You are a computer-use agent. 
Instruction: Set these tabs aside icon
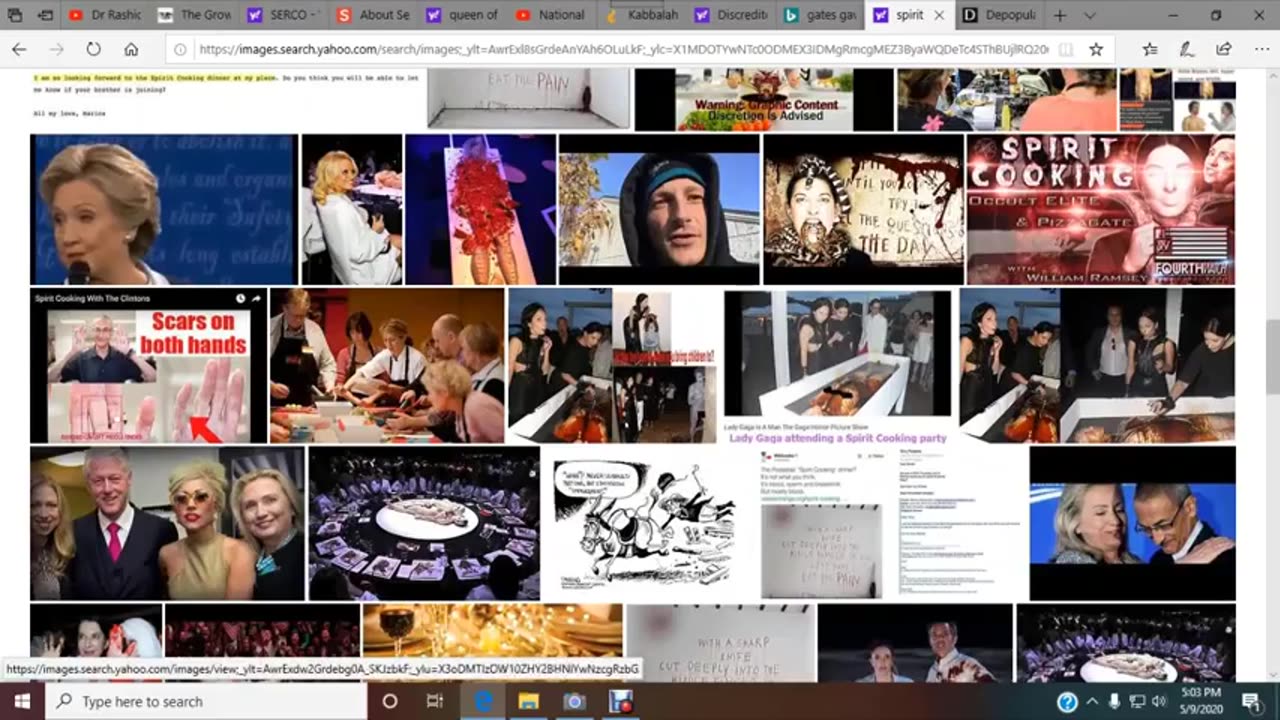point(45,15)
